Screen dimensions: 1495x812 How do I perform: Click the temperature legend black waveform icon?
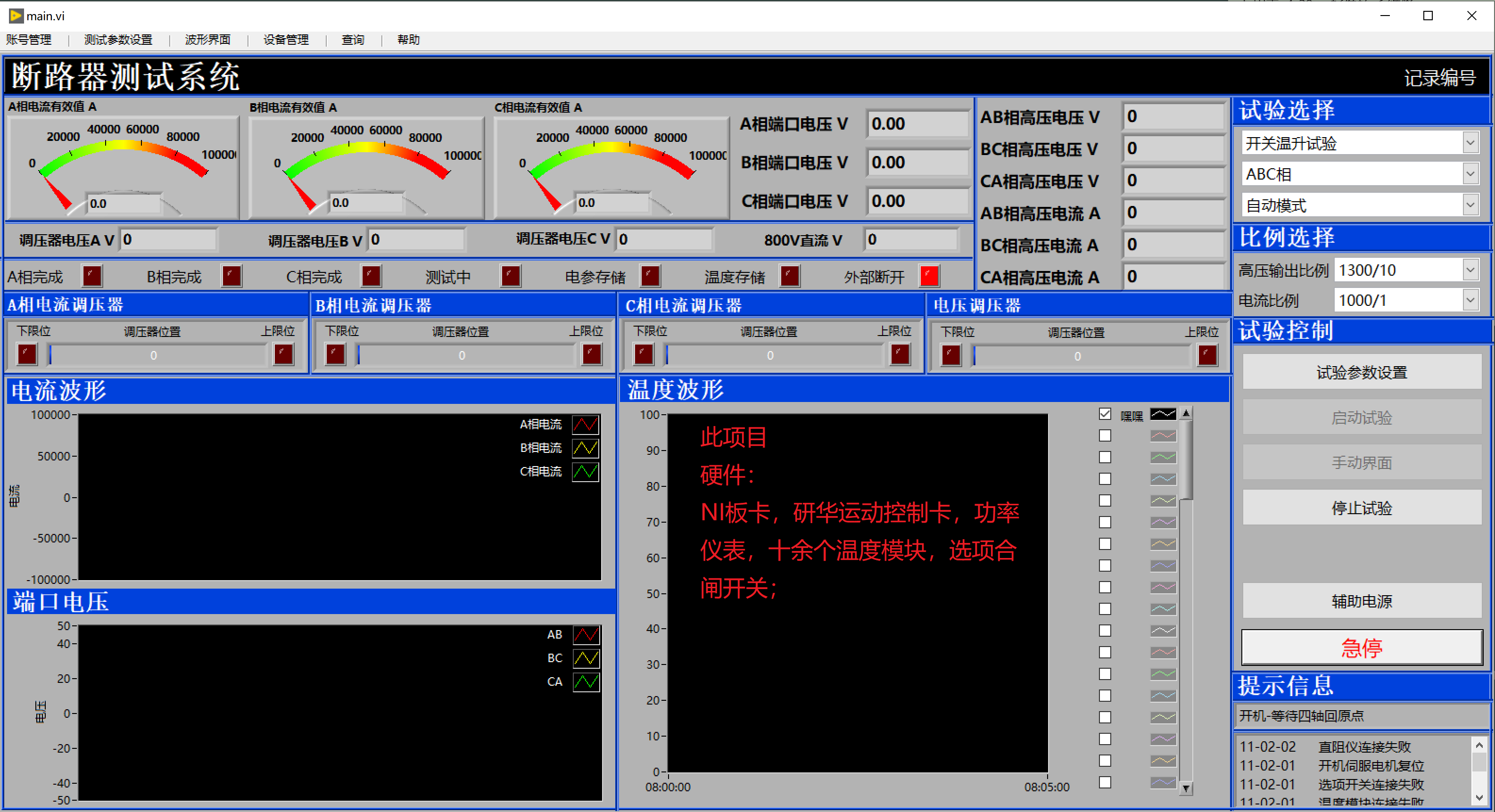1163,414
